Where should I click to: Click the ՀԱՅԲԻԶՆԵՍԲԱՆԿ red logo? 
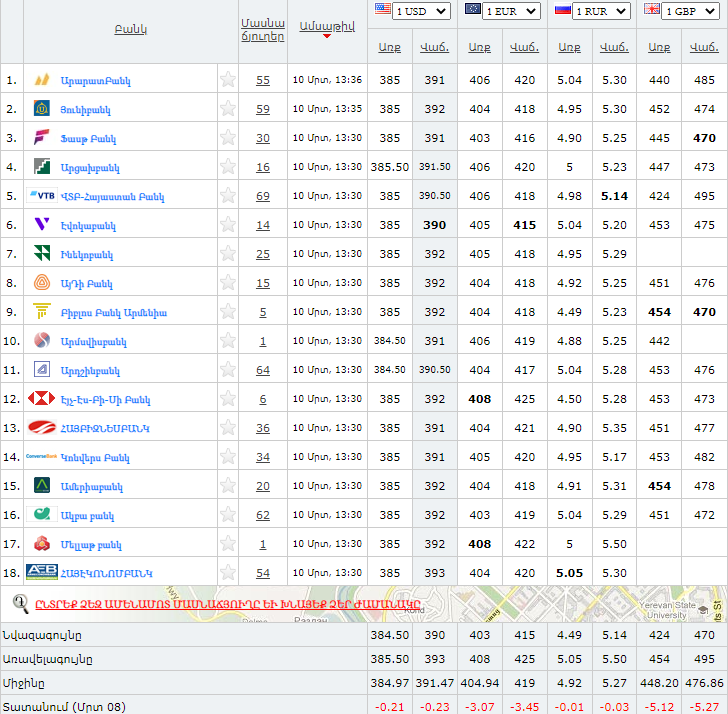point(42,428)
